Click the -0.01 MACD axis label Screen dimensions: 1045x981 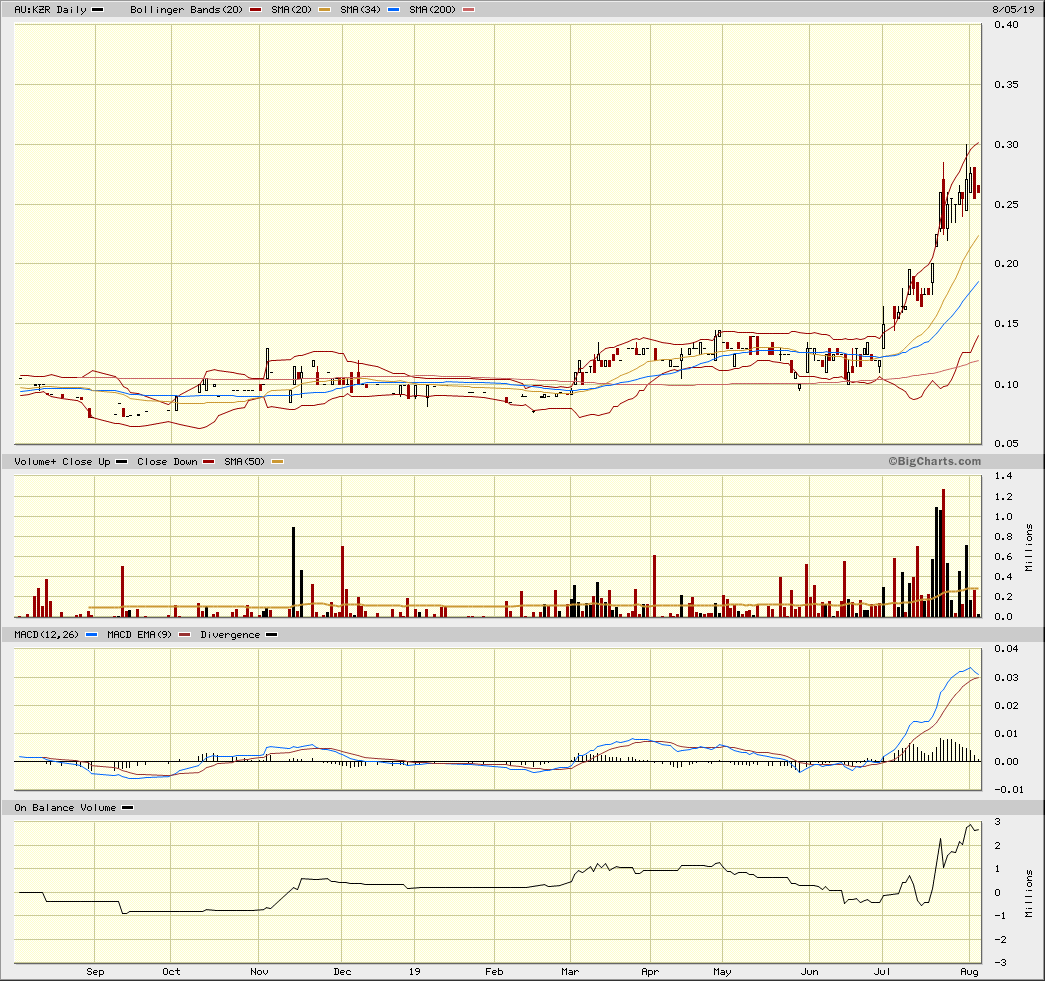pyautogui.click(x=1008, y=790)
